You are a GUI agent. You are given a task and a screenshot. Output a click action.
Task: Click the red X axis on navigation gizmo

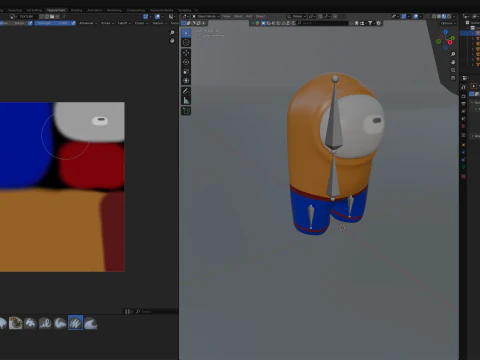pyautogui.click(x=450, y=42)
